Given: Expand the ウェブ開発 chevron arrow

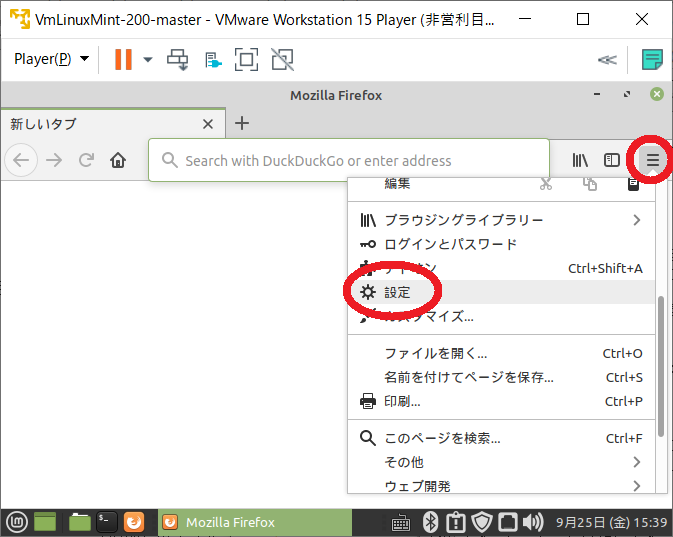Looking at the screenshot, I should pos(637,486).
